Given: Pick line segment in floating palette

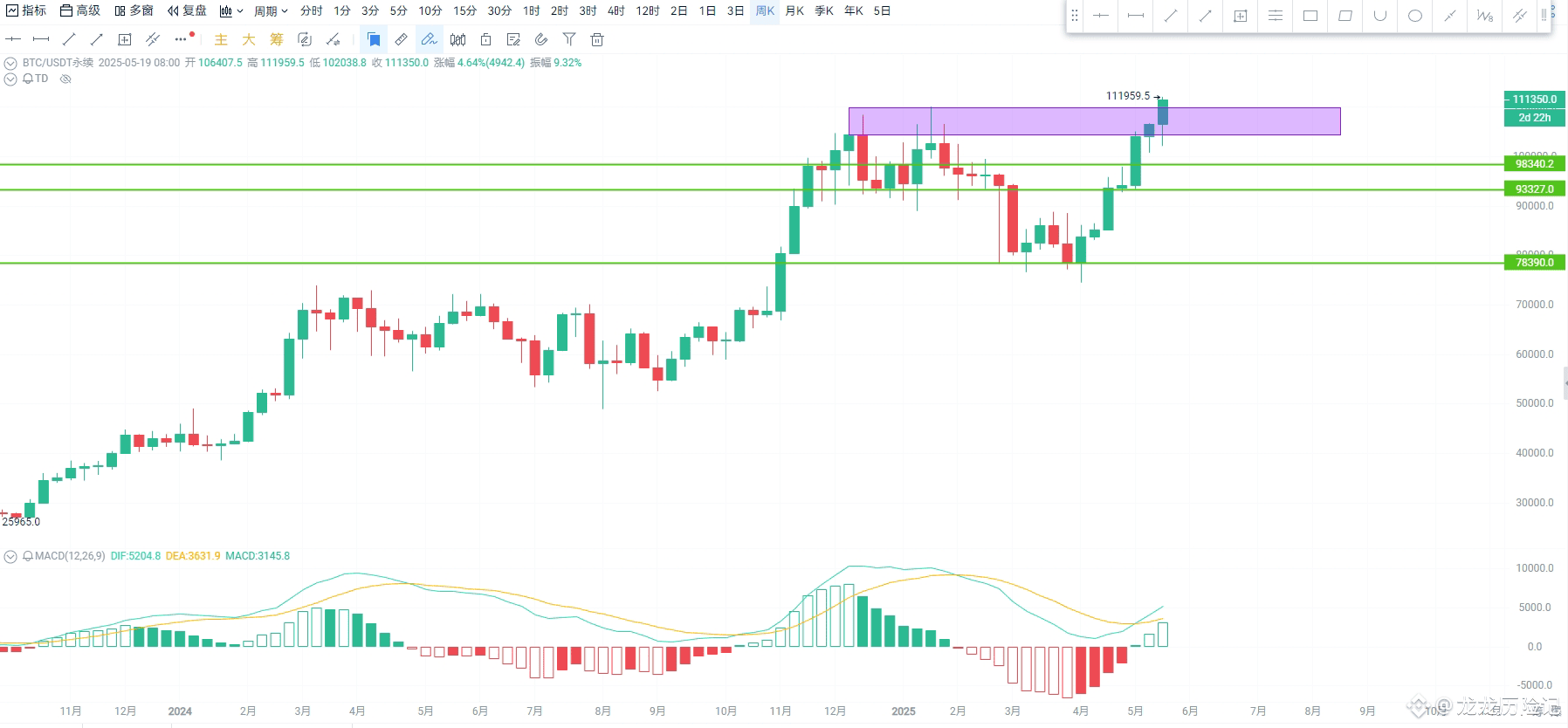Looking at the screenshot, I should tap(1136, 16).
